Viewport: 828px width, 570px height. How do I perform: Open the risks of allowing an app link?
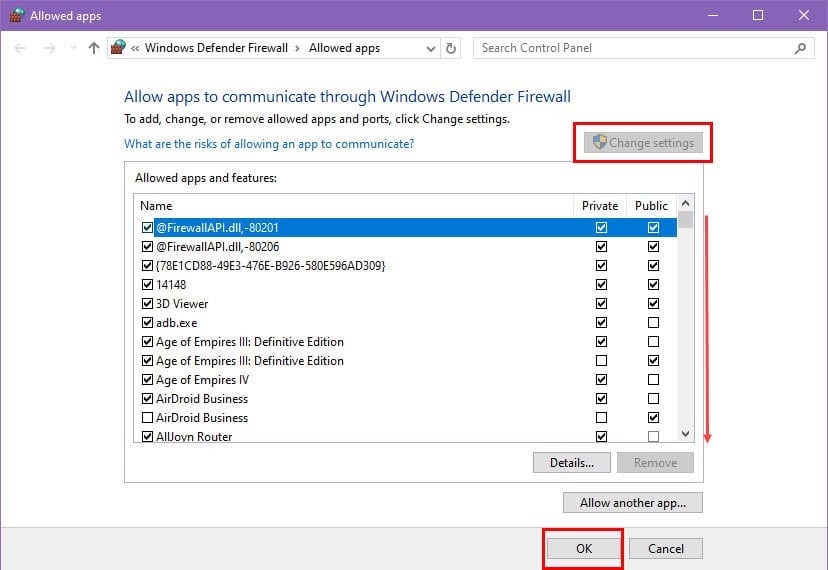[x=269, y=144]
